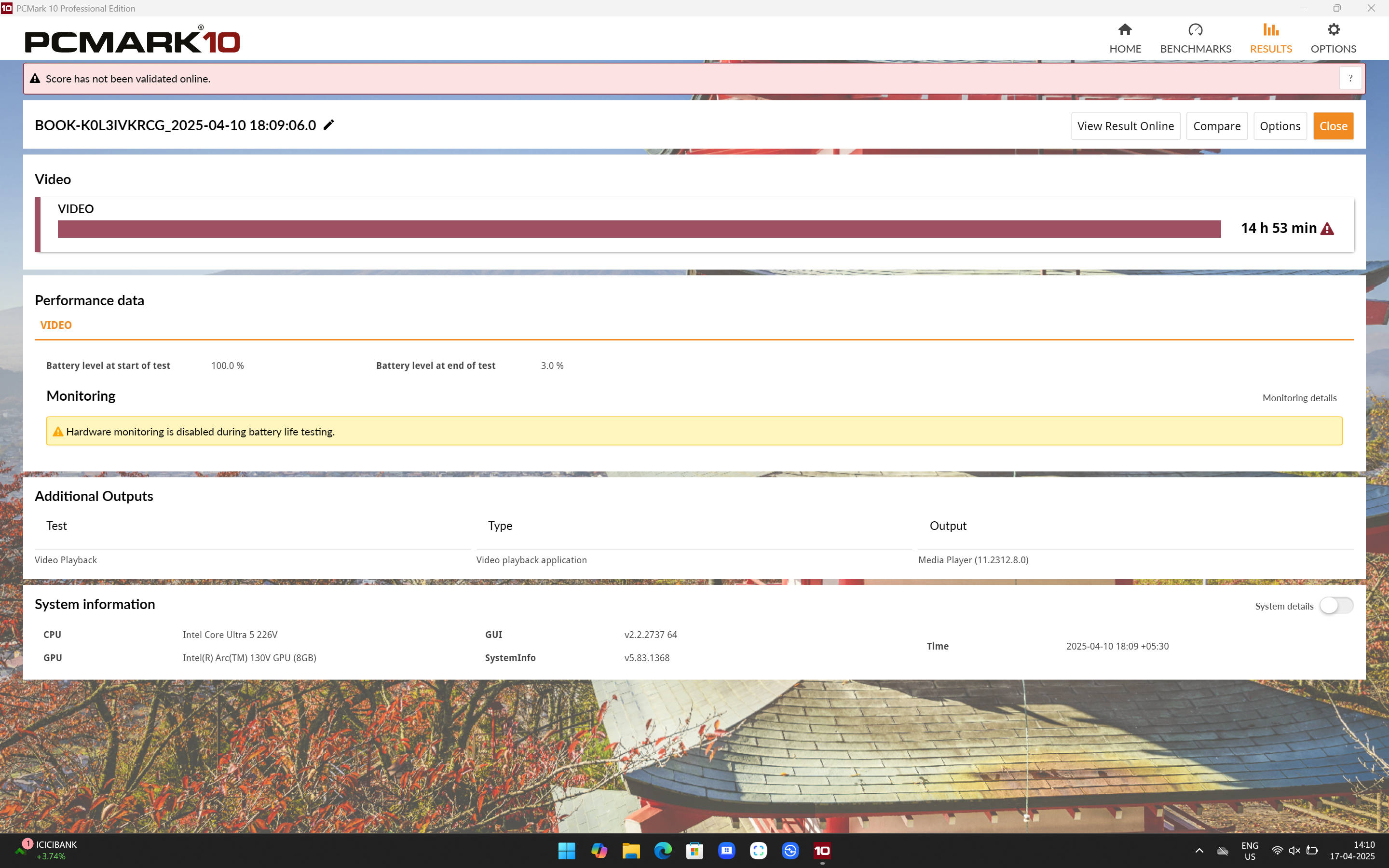This screenshot has height=868, width=1389.
Task: Click the muted volume tray icon
Action: pyautogui.click(x=1294, y=851)
